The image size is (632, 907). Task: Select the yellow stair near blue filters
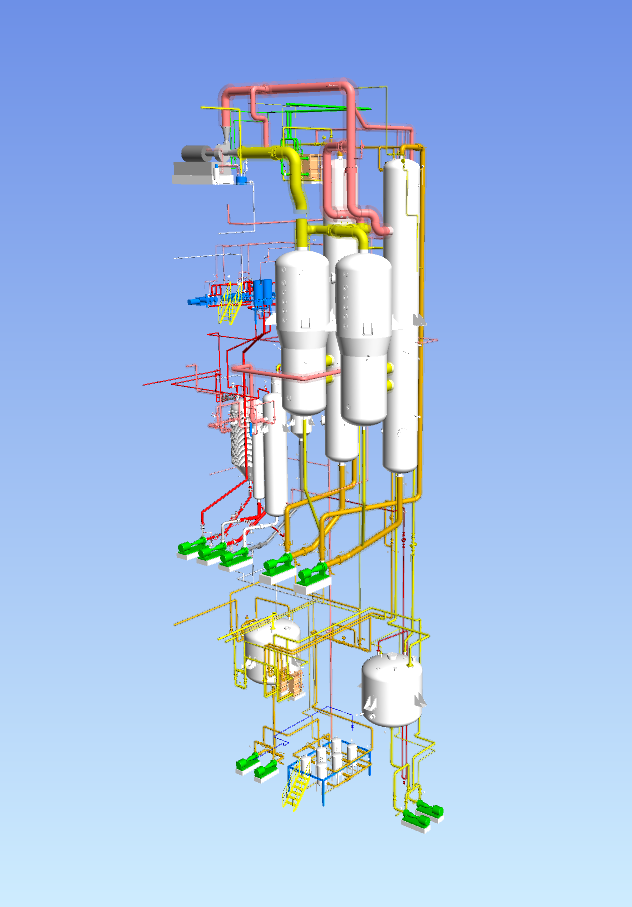coord(229,304)
